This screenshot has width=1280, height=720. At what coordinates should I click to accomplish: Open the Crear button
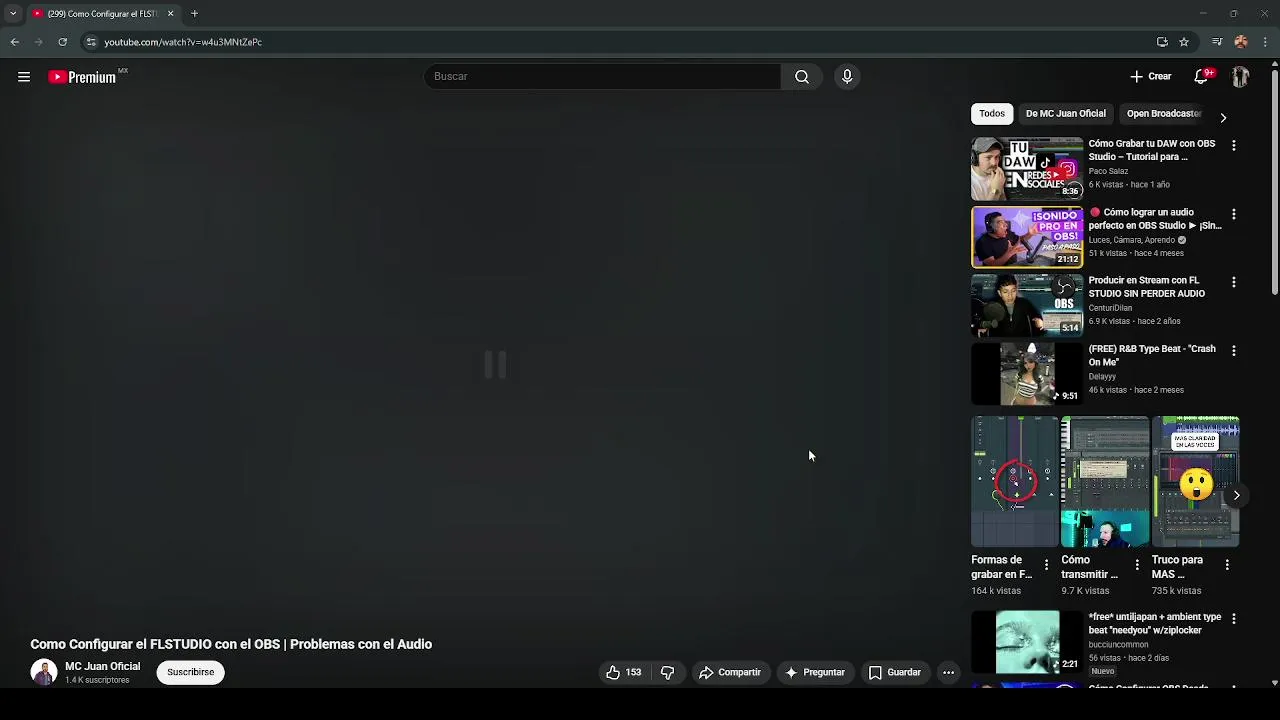tap(1151, 77)
